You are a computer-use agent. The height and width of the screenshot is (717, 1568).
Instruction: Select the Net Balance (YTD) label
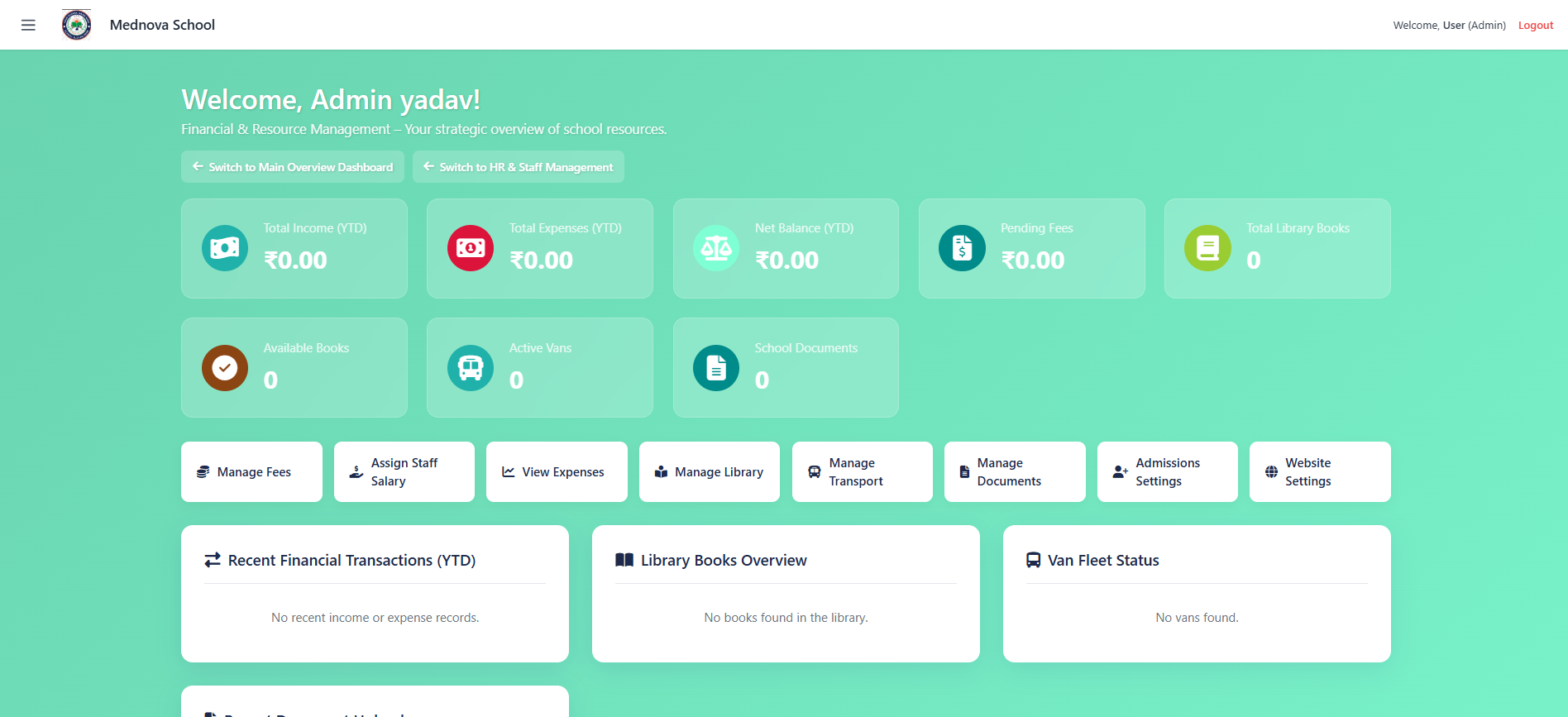[x=804, y=228]
